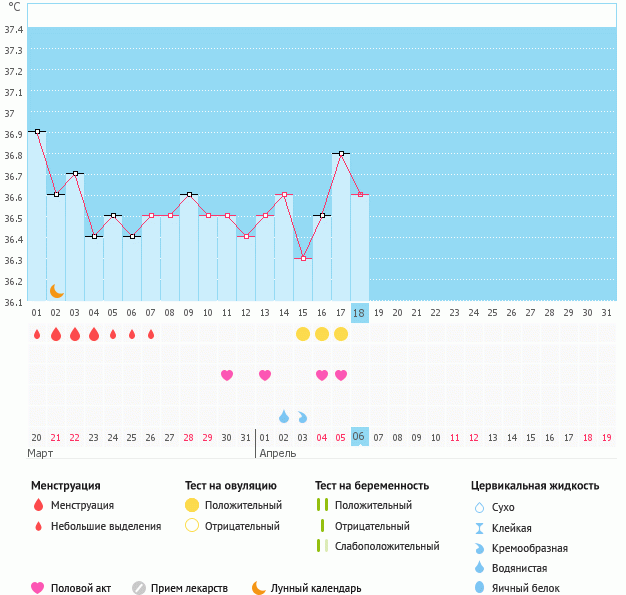Screen dimensions: 626x595
Task: Click the cervical fluid drop on cycle day 14
Action: click(x=284, y=416)
